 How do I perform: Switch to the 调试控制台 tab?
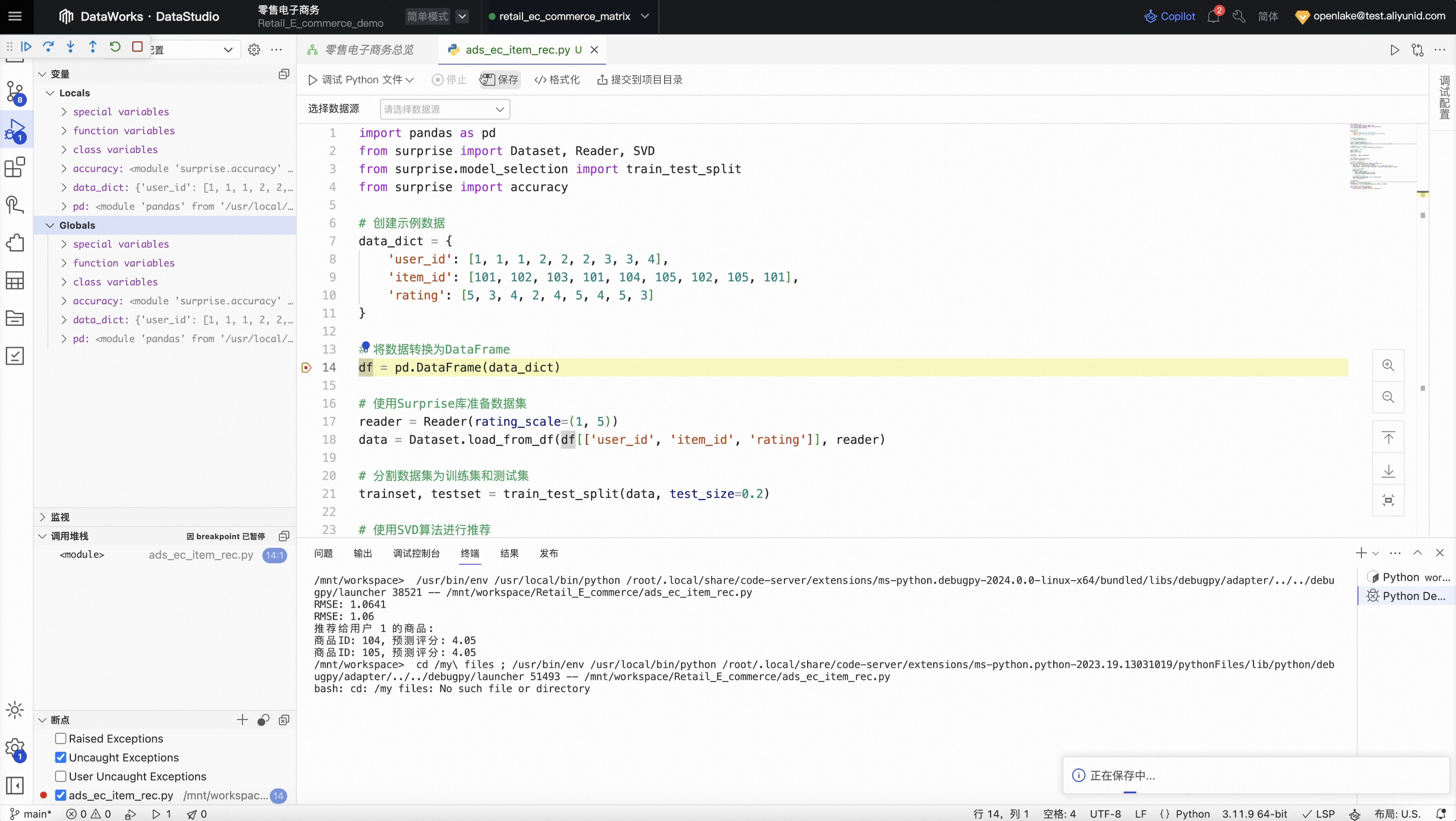[416, 553]
